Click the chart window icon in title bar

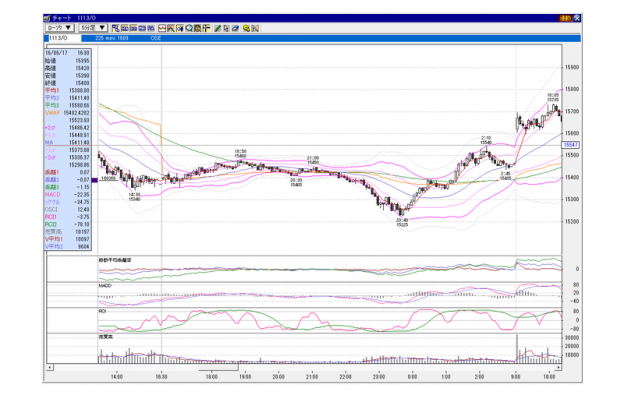(x=47, y=18)
